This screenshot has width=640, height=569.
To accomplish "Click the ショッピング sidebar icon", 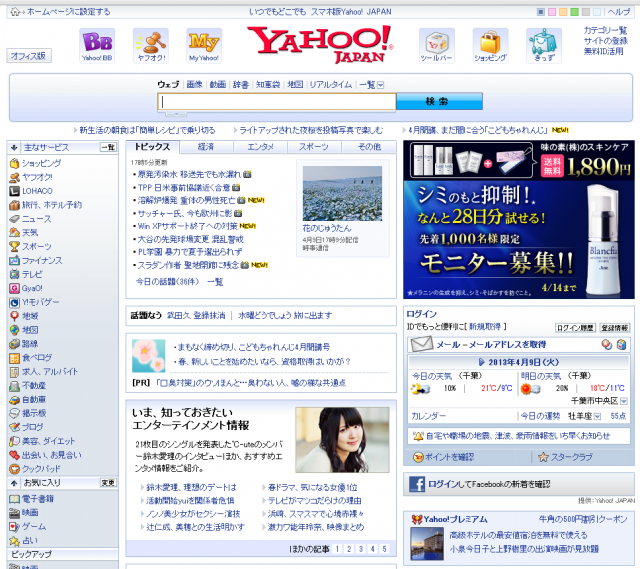I will 14,163.
